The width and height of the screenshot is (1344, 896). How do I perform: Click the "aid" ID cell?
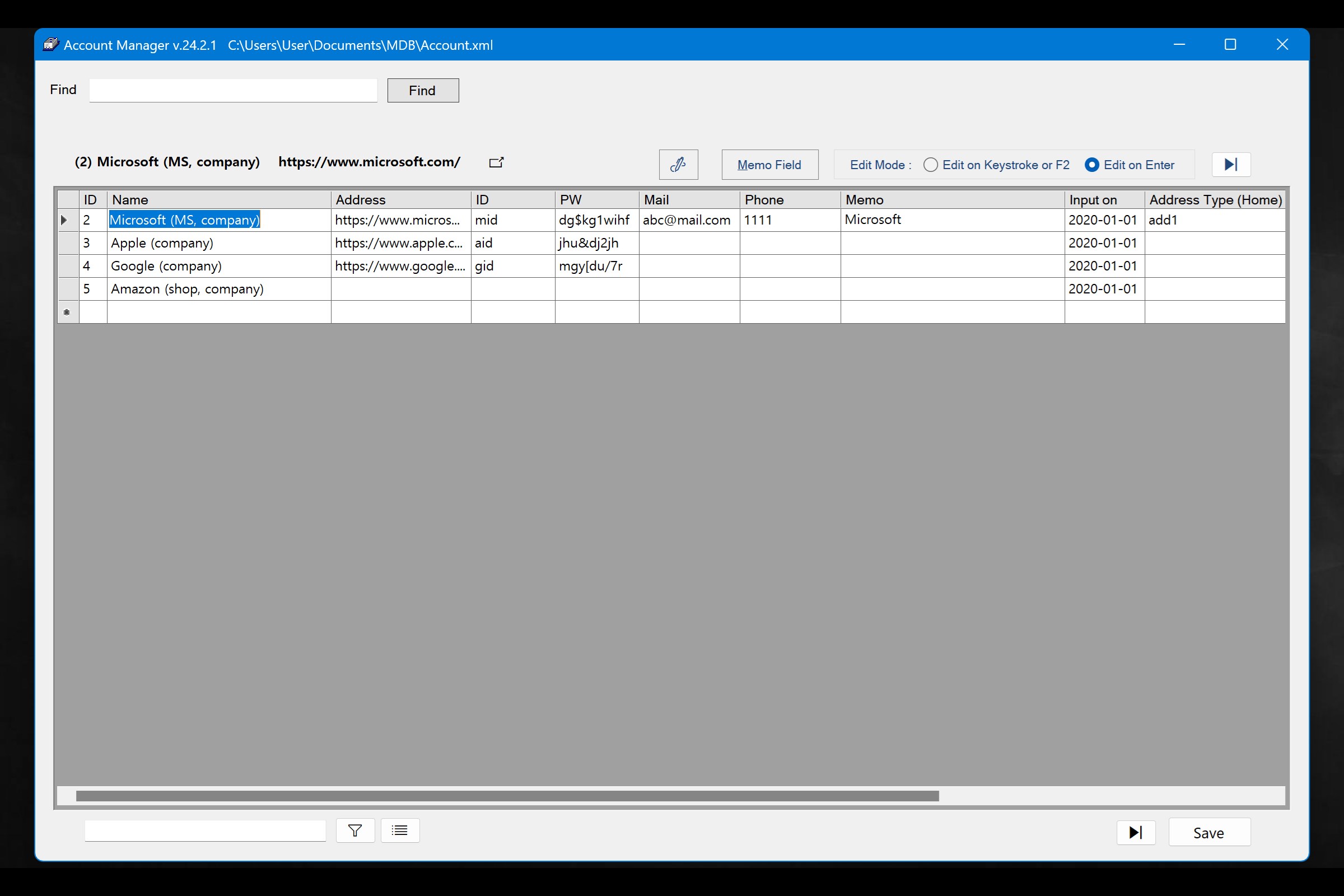pyautogui.click(x=513, y=243)
